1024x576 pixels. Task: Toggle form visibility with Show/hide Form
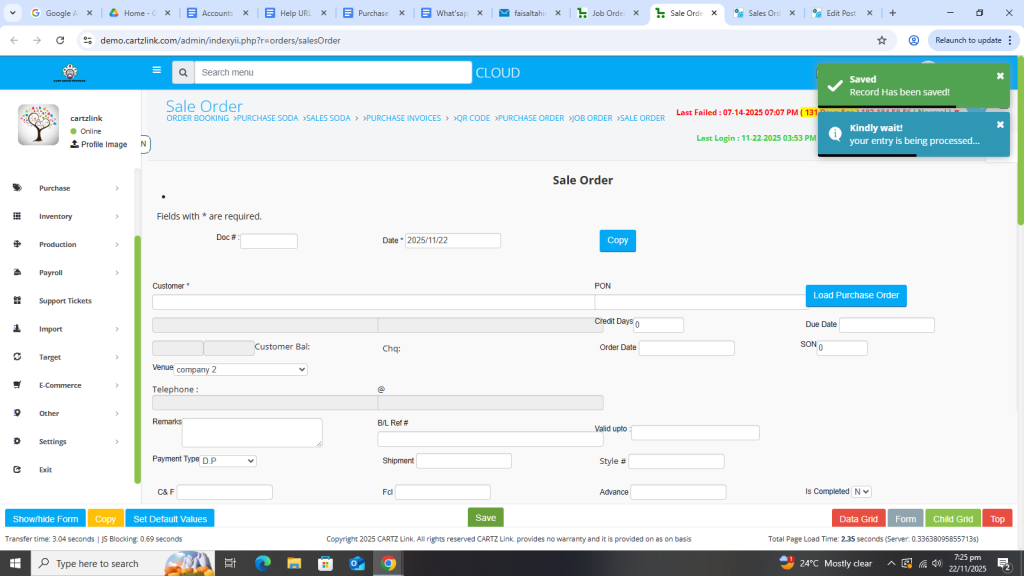[x=45, y=519]
